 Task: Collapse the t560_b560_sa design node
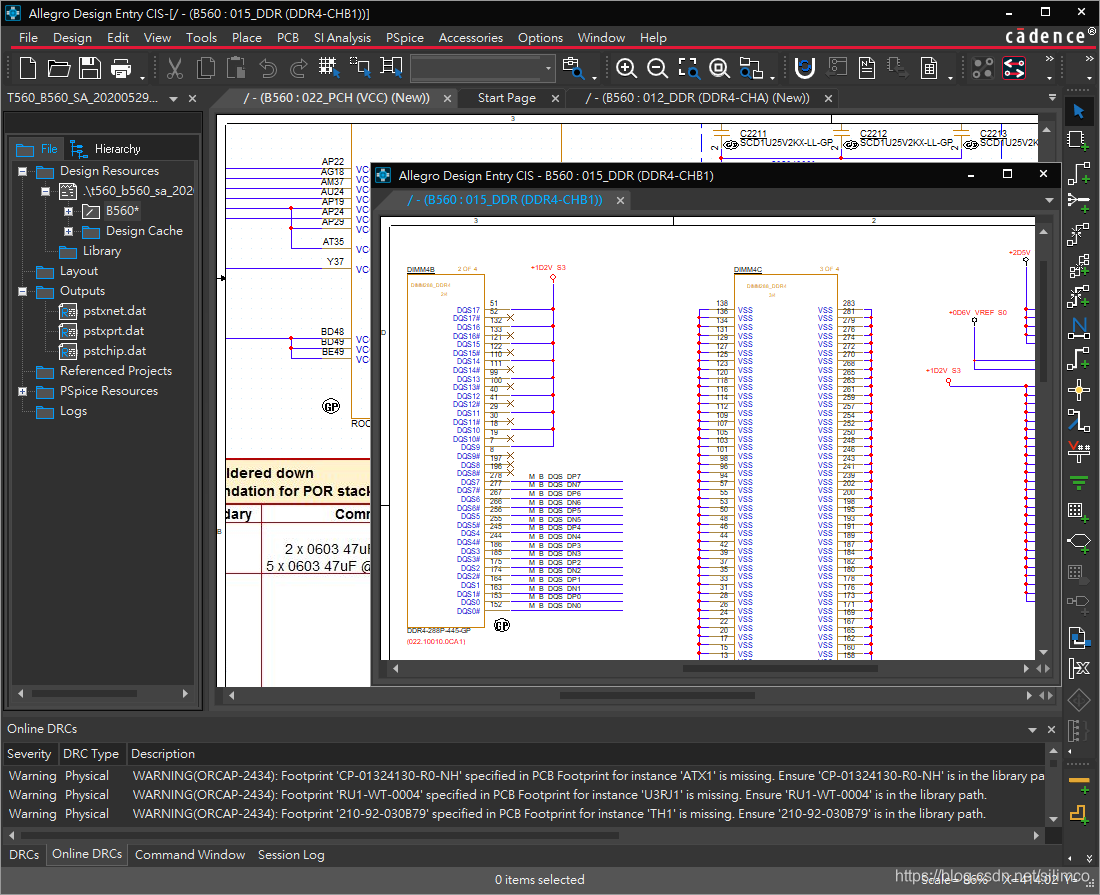[45, 191]
